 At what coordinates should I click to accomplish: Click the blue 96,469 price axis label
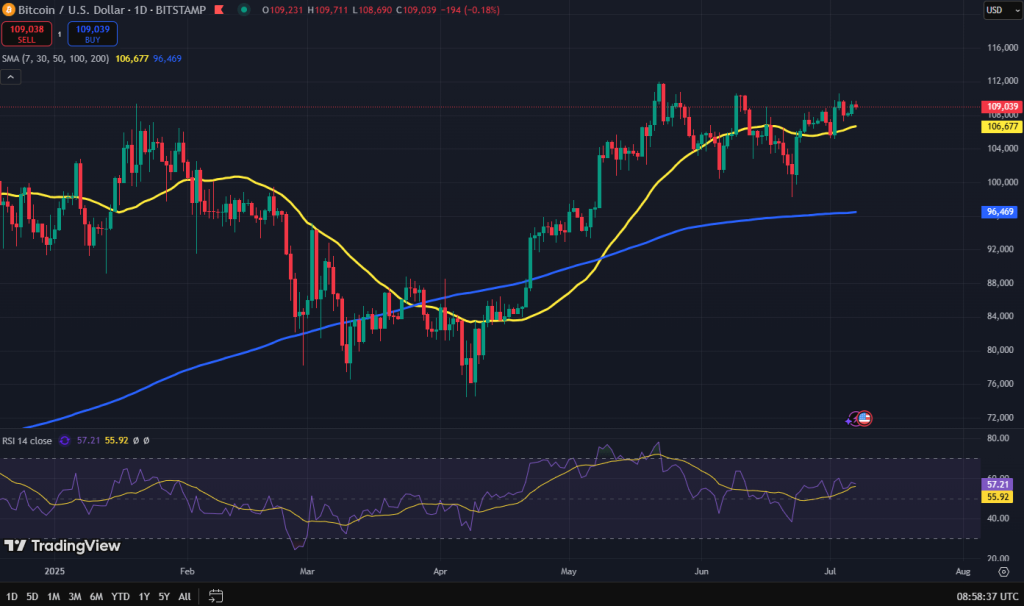coord(1000,212)
